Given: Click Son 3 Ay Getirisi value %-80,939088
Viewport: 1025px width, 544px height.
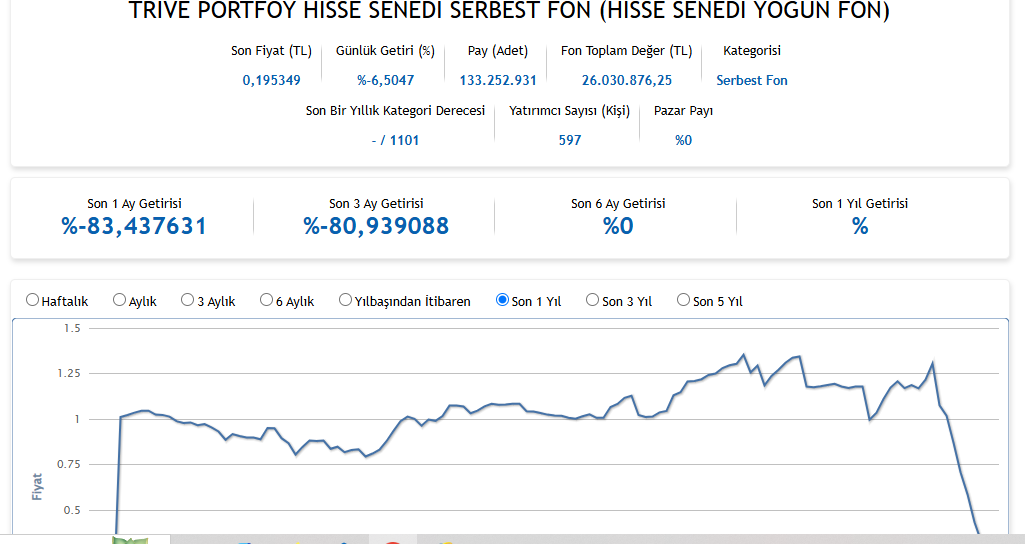Looking at the screenshot, I should 376,226.
